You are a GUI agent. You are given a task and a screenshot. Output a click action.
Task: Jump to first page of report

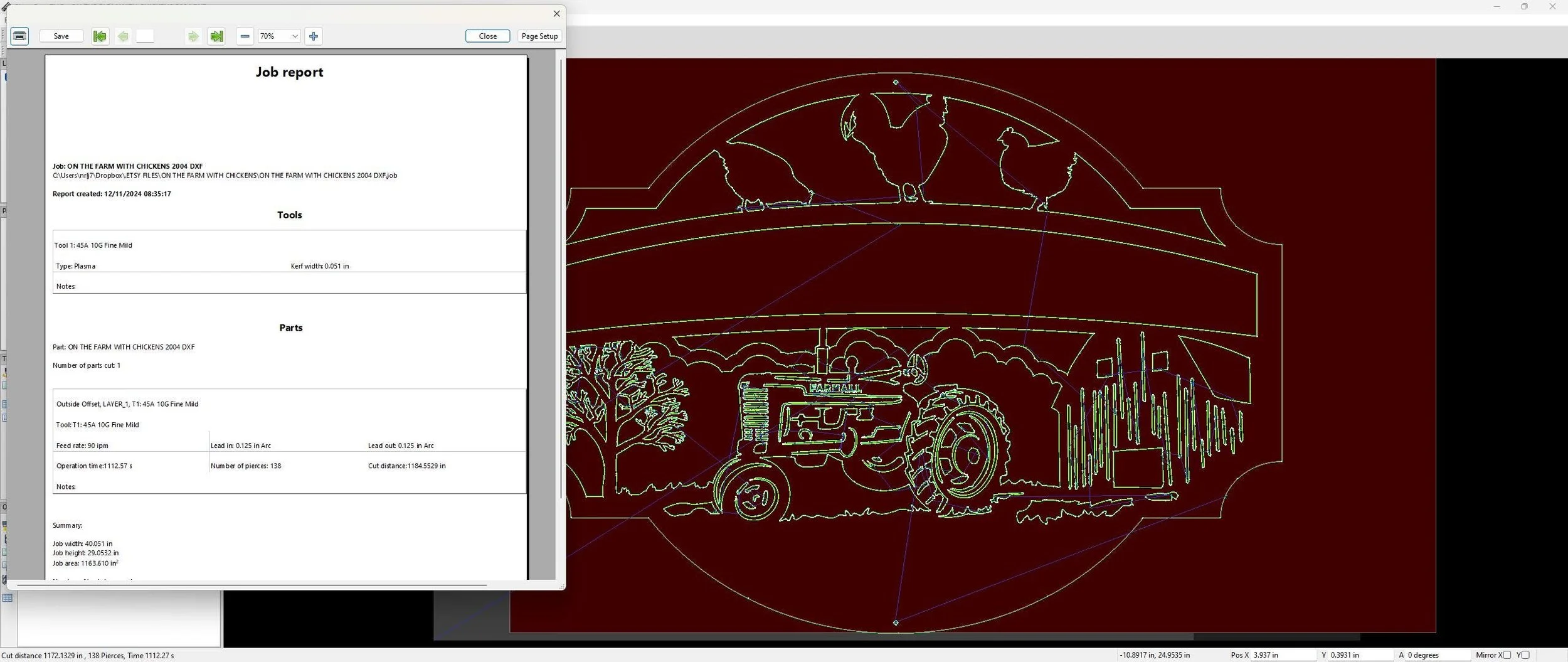100,36
